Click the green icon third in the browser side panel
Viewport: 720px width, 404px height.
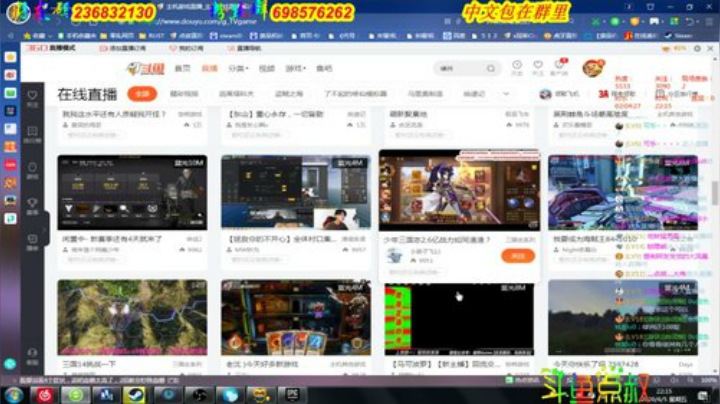click(x=11, y=93)
